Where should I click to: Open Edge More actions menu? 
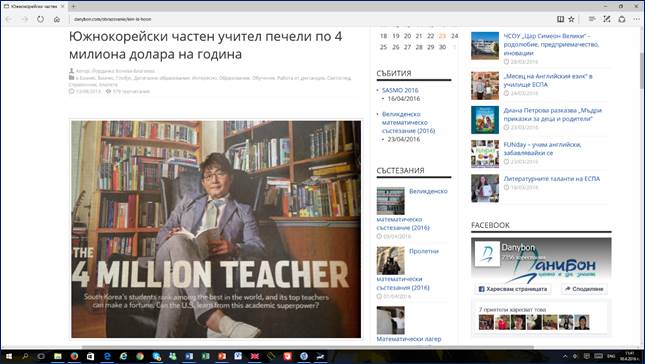click(636, 19)
